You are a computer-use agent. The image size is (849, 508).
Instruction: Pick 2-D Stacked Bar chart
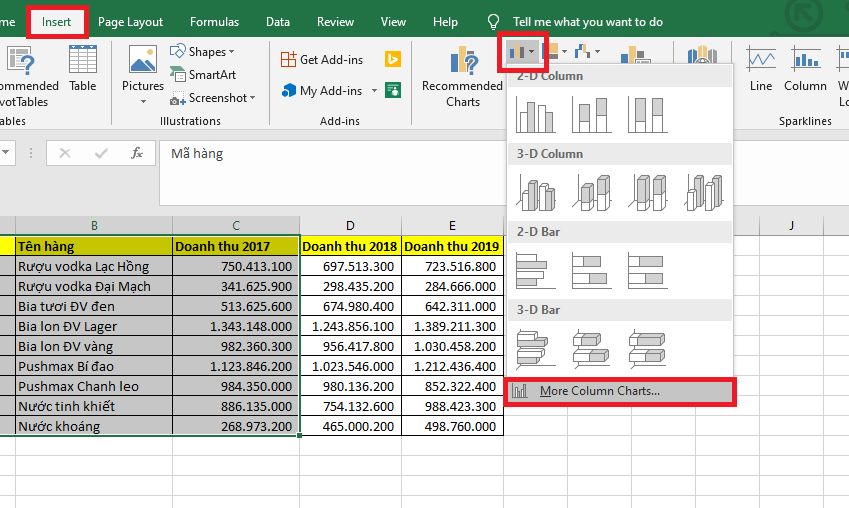coord(591,270)
